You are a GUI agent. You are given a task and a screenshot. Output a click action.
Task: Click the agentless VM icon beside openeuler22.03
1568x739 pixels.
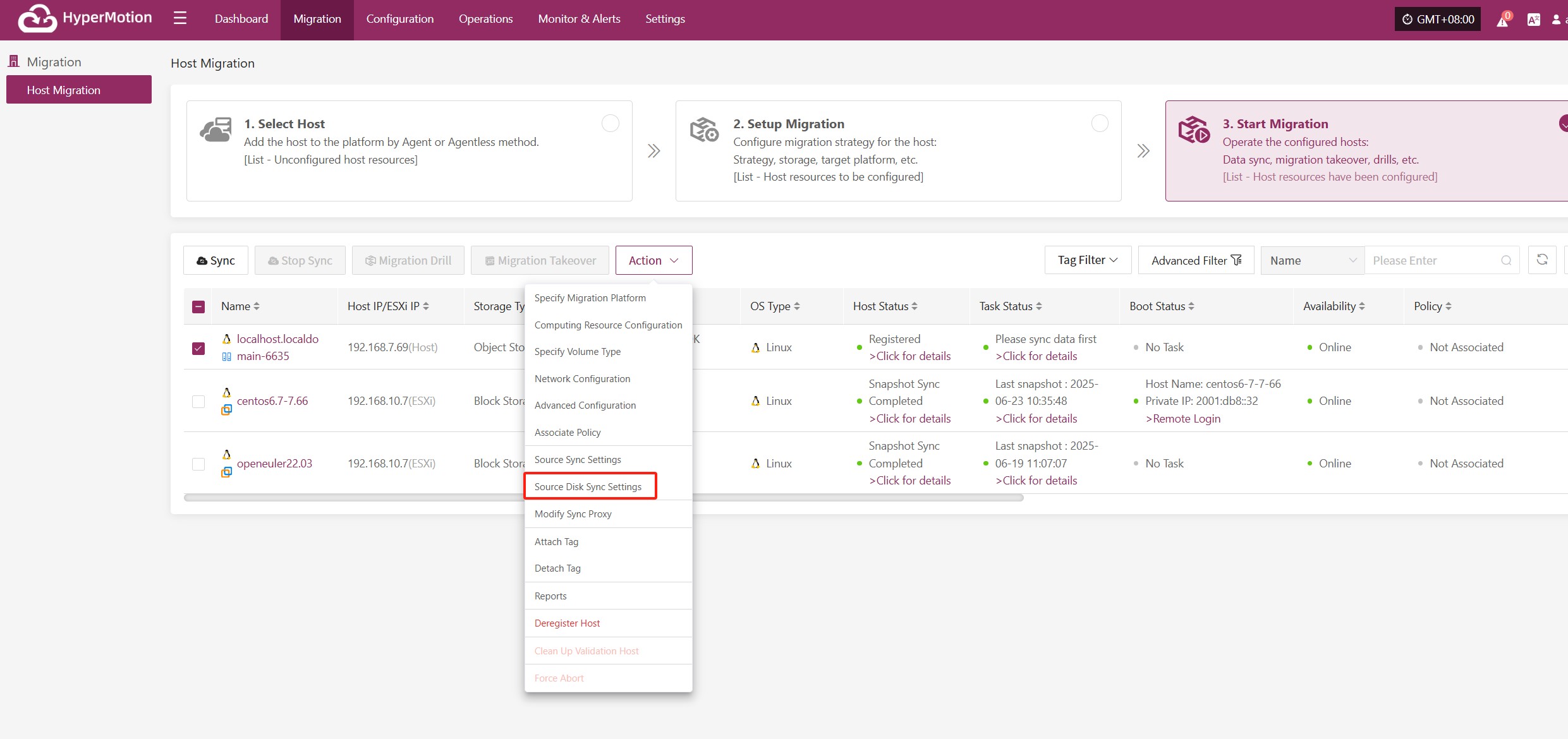click(226, 472)
